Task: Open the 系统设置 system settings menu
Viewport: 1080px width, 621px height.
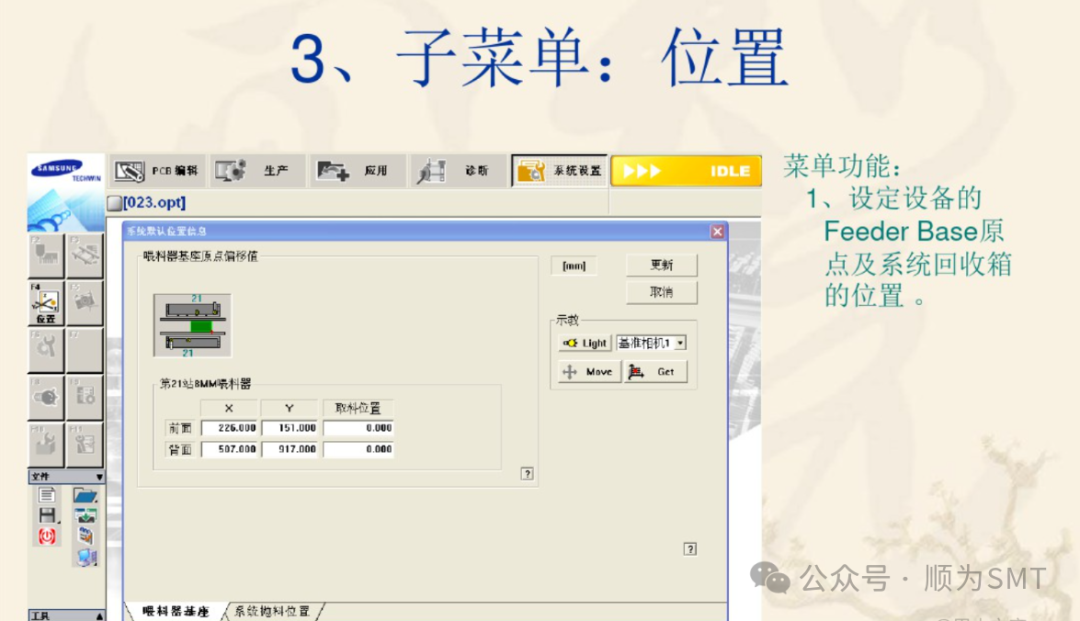Action: 559,171
